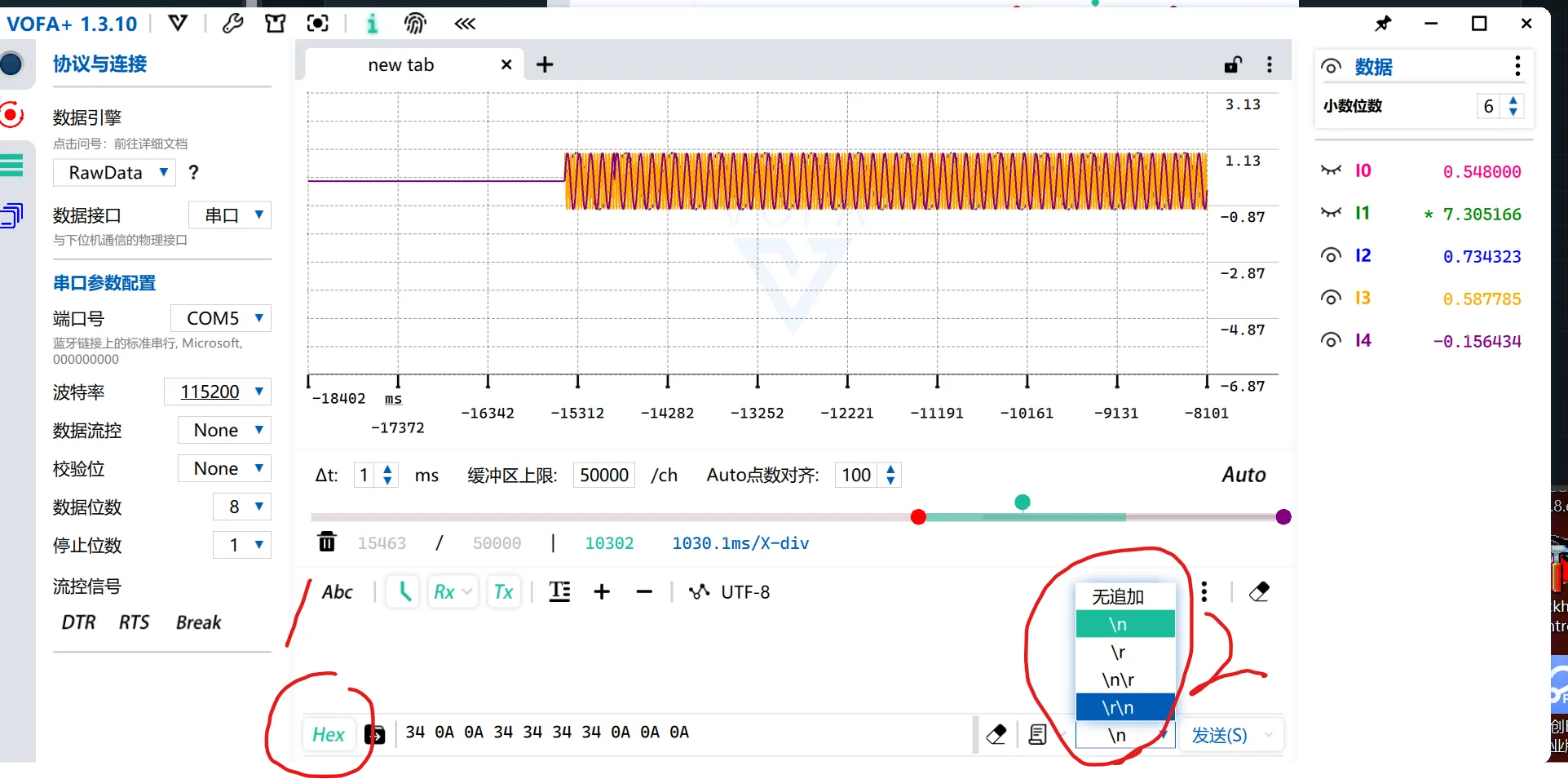The width and height of the screenshot is (1568, 779).
Task: Hide channel I2 with eye icon
Action: 1331,255
